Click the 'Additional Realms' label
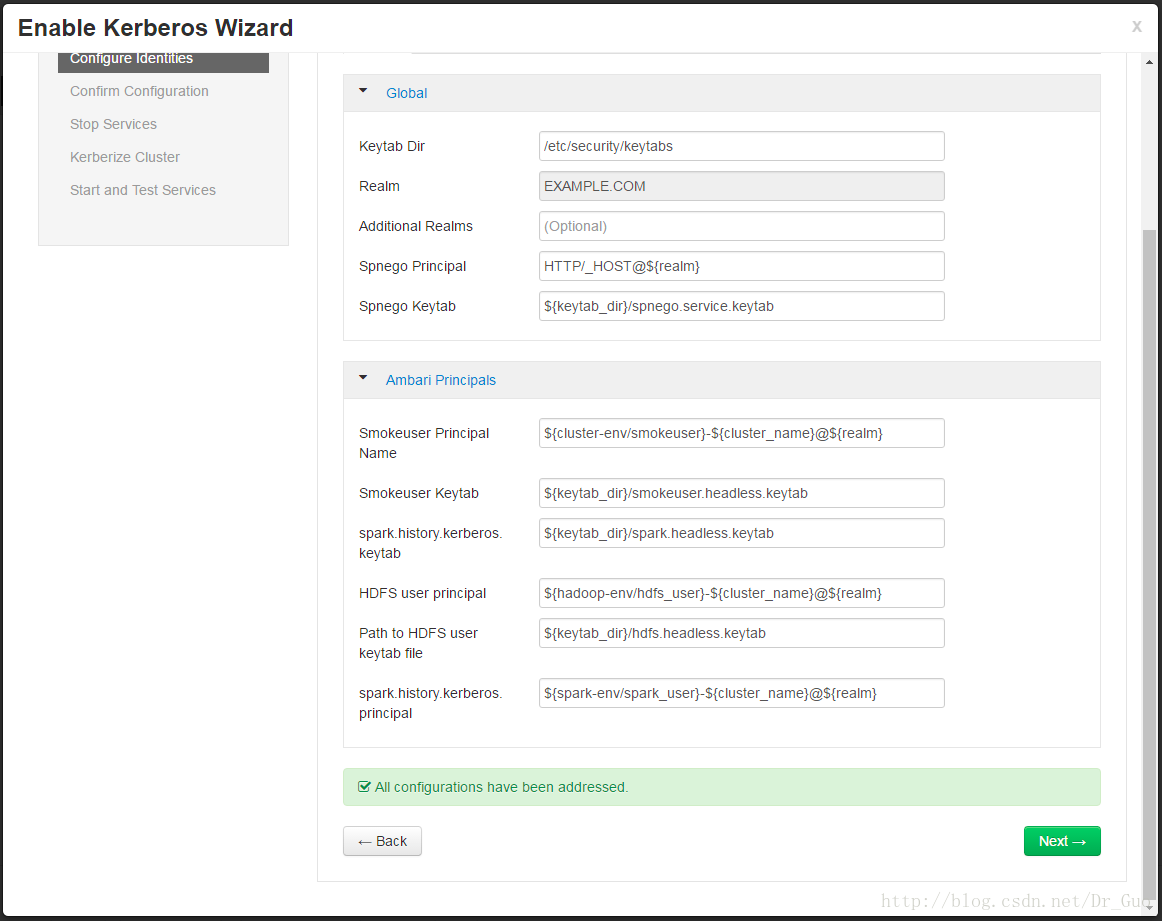Viewport: 1162px width, 921px height. [416, 226]
